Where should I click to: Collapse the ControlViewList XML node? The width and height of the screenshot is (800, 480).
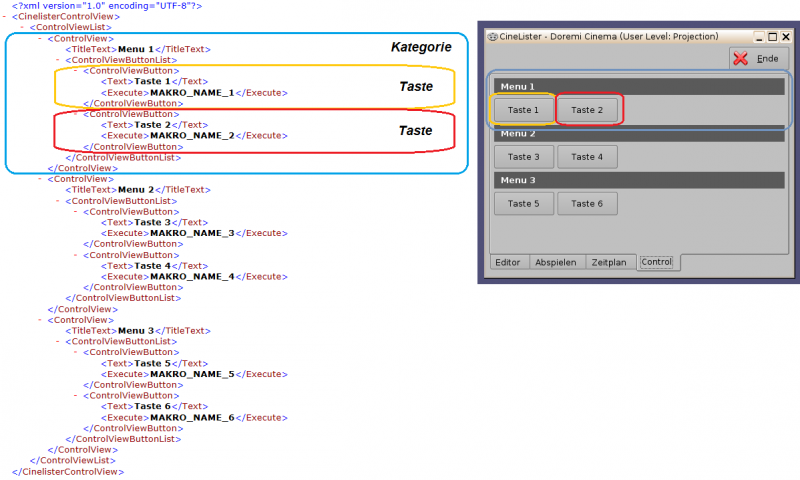(22, 27)
